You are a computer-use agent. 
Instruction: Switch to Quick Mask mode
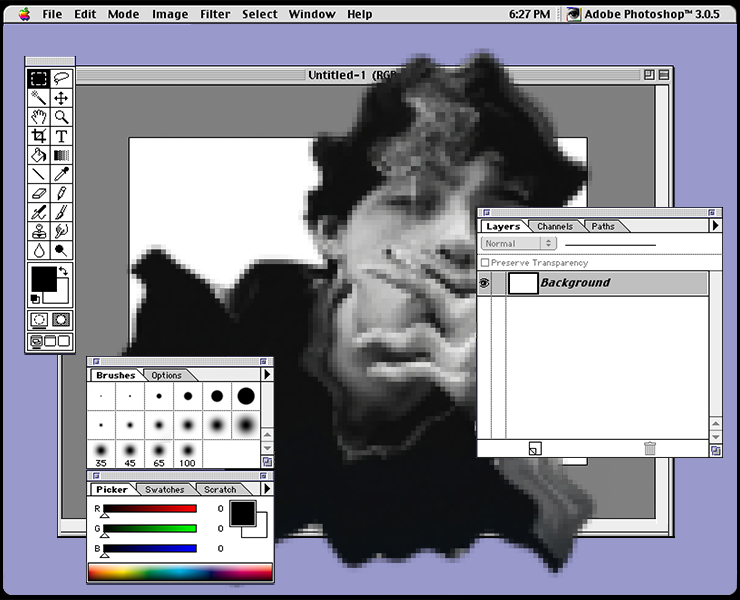(62, 320)
